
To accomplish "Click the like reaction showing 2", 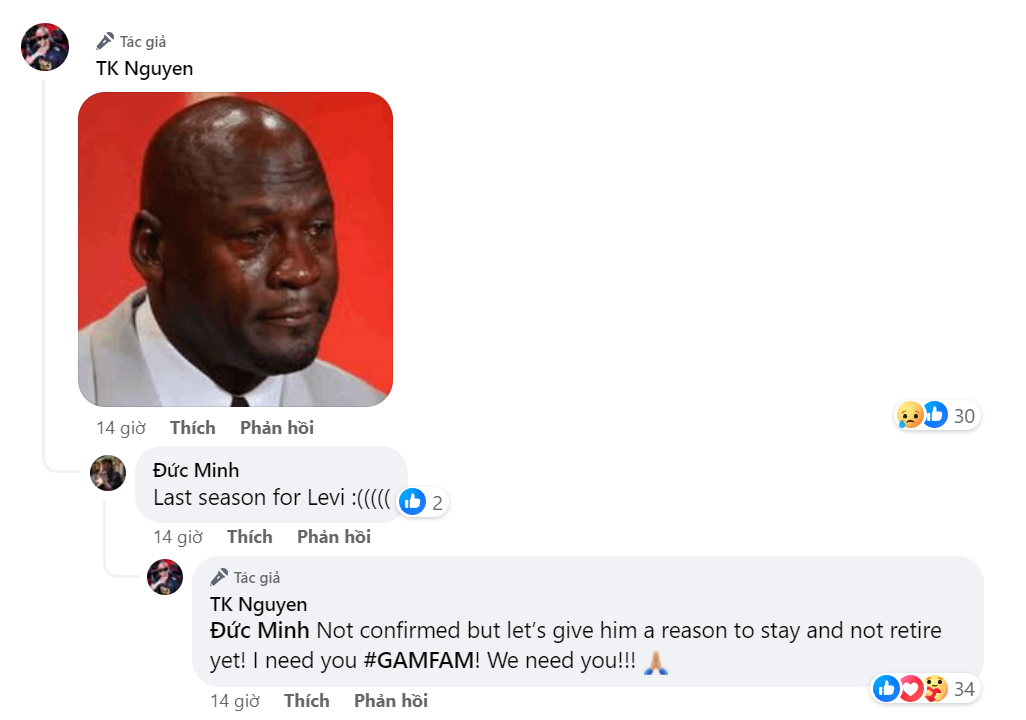I will tap(422, 503).
